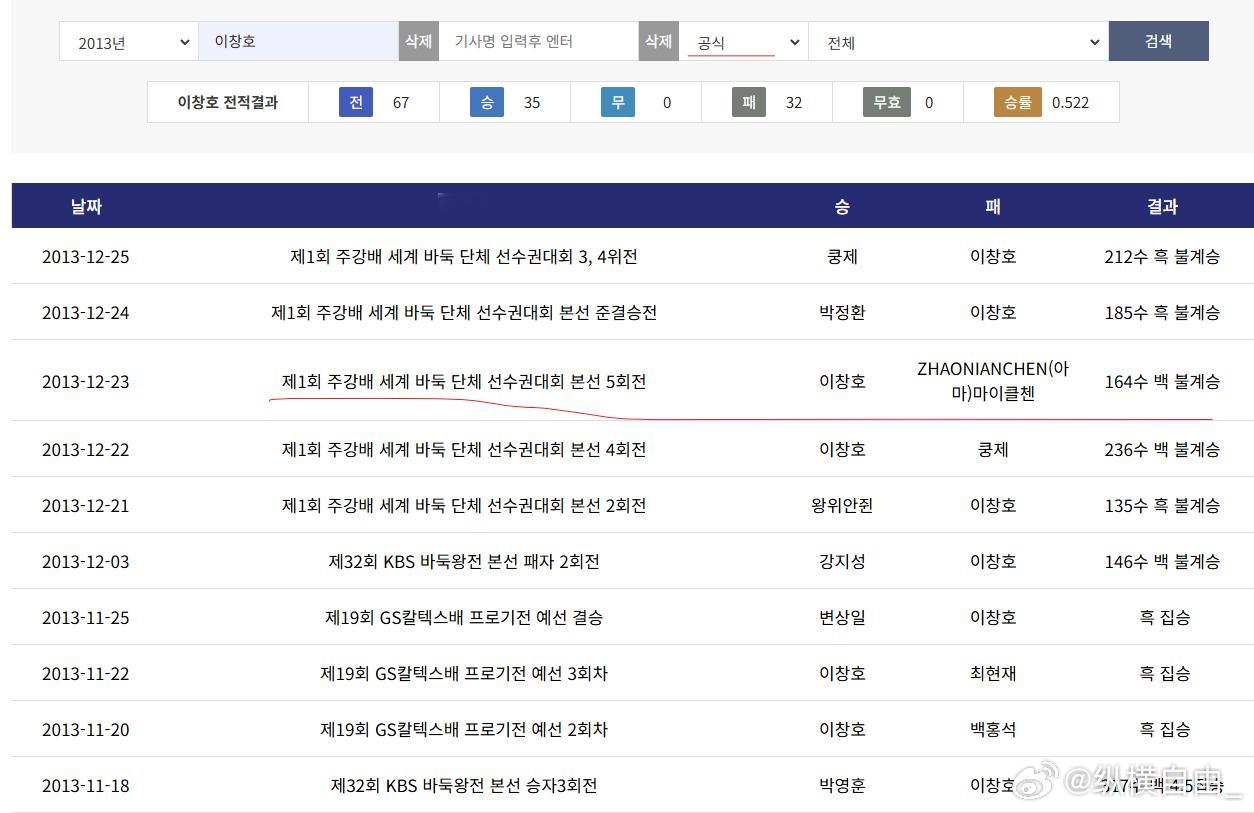Click winner name 박영훈

(x=842, y=786)
